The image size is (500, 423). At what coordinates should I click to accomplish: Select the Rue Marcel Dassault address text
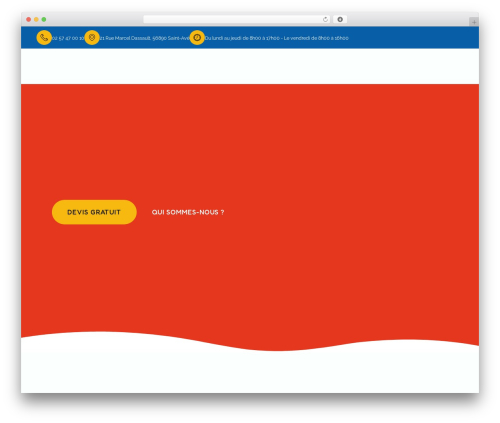pos(145,38)
